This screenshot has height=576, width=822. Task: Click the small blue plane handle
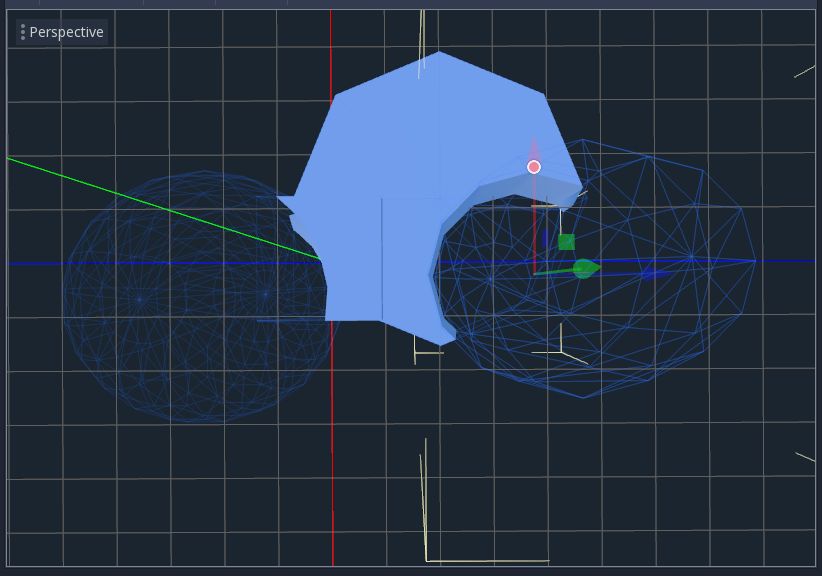(x=545, y=238)
